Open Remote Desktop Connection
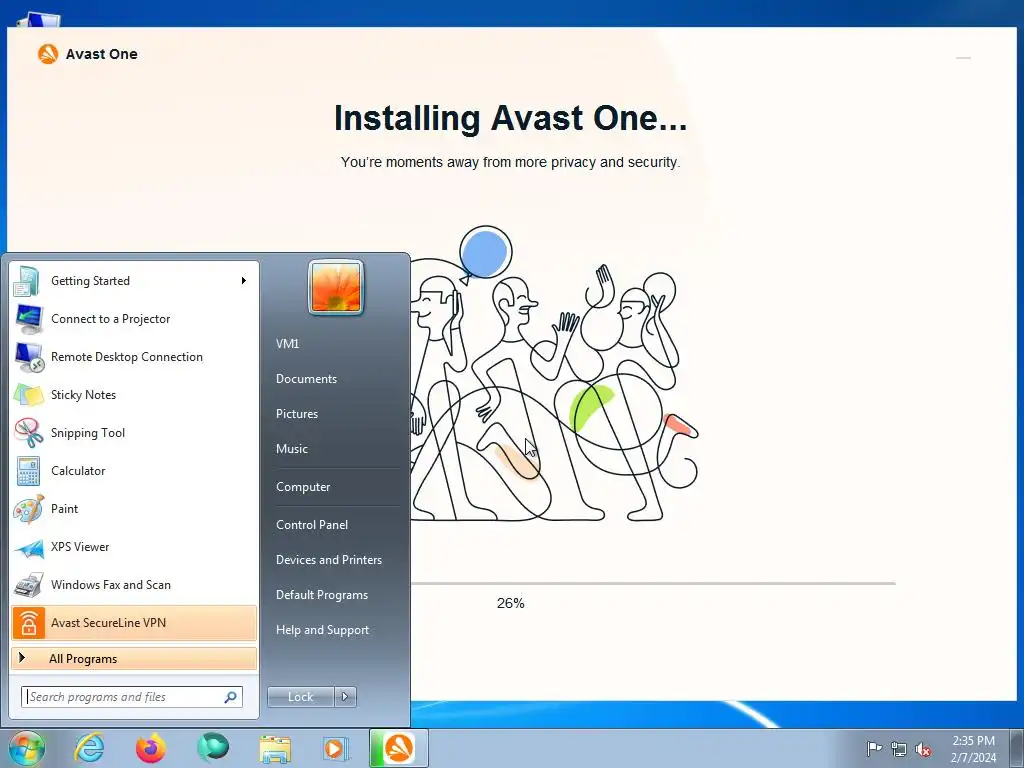The height and width of the screenshot is (768, 1024). (x=134, y=357)
